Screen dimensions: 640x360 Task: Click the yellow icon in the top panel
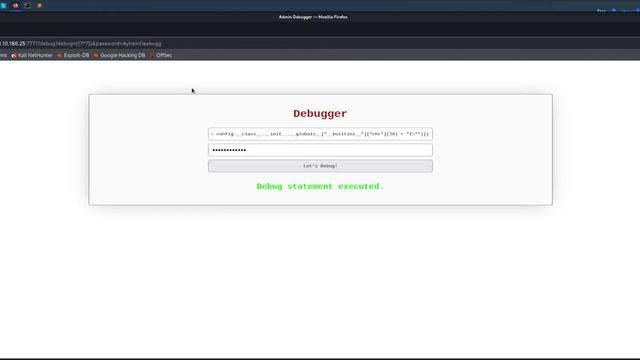click(39, 5)
